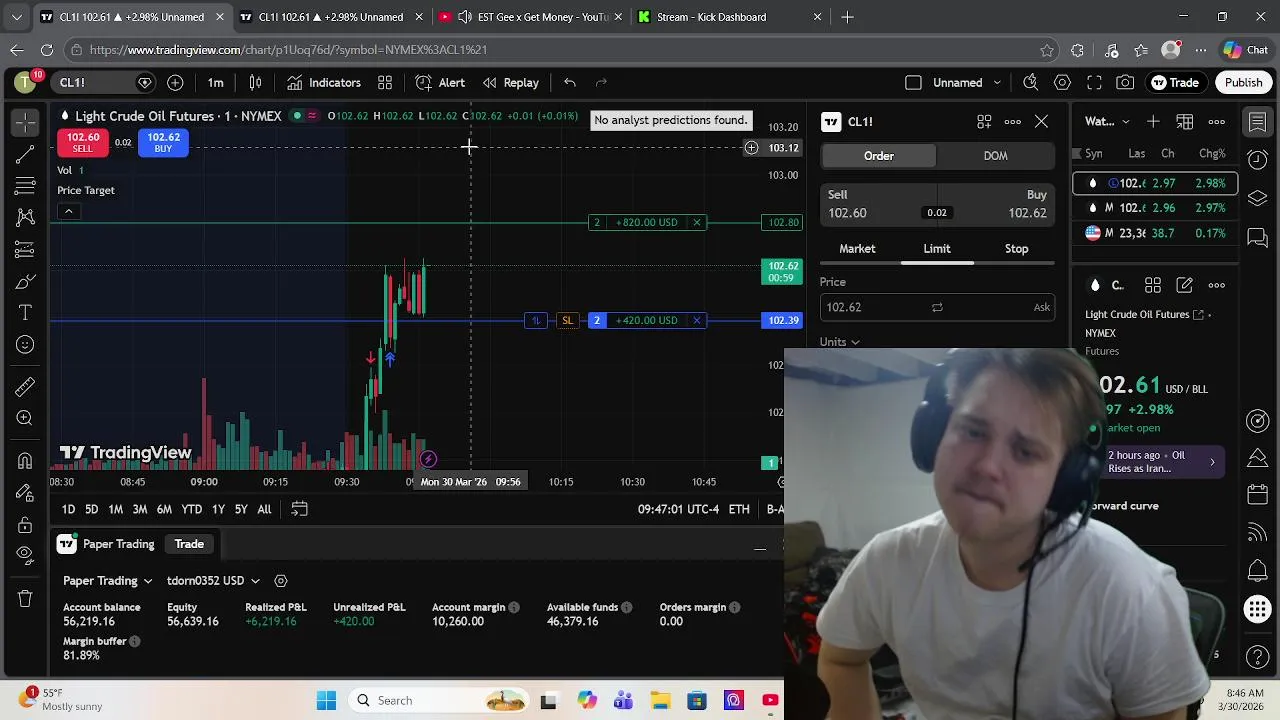Screen dimensions: 1280x720
Task: Expand the Units dropdown in order panel
Action: point(840,342)
